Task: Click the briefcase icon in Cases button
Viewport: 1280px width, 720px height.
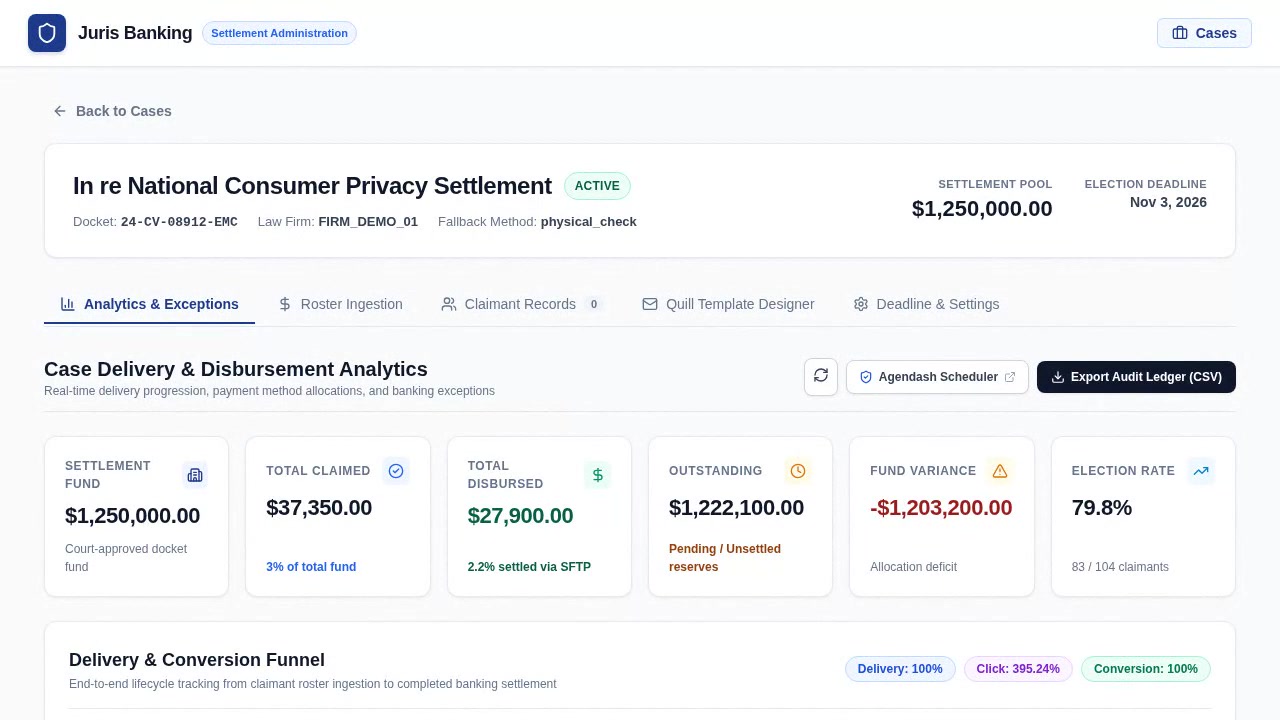Action: [x=1180, y=33]
